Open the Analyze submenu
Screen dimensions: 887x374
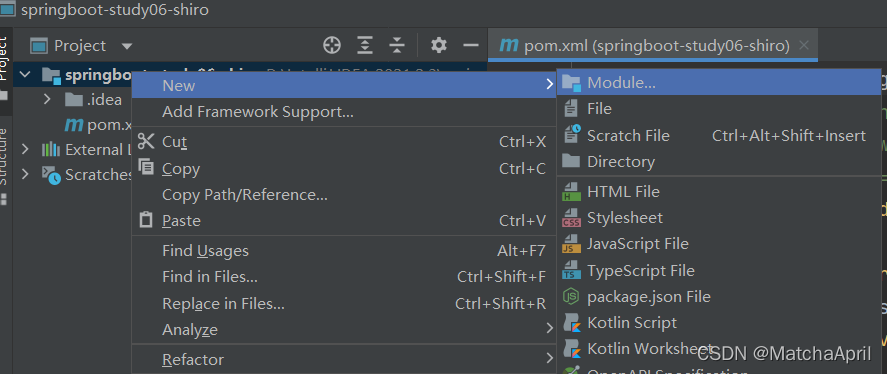[344, 329]
